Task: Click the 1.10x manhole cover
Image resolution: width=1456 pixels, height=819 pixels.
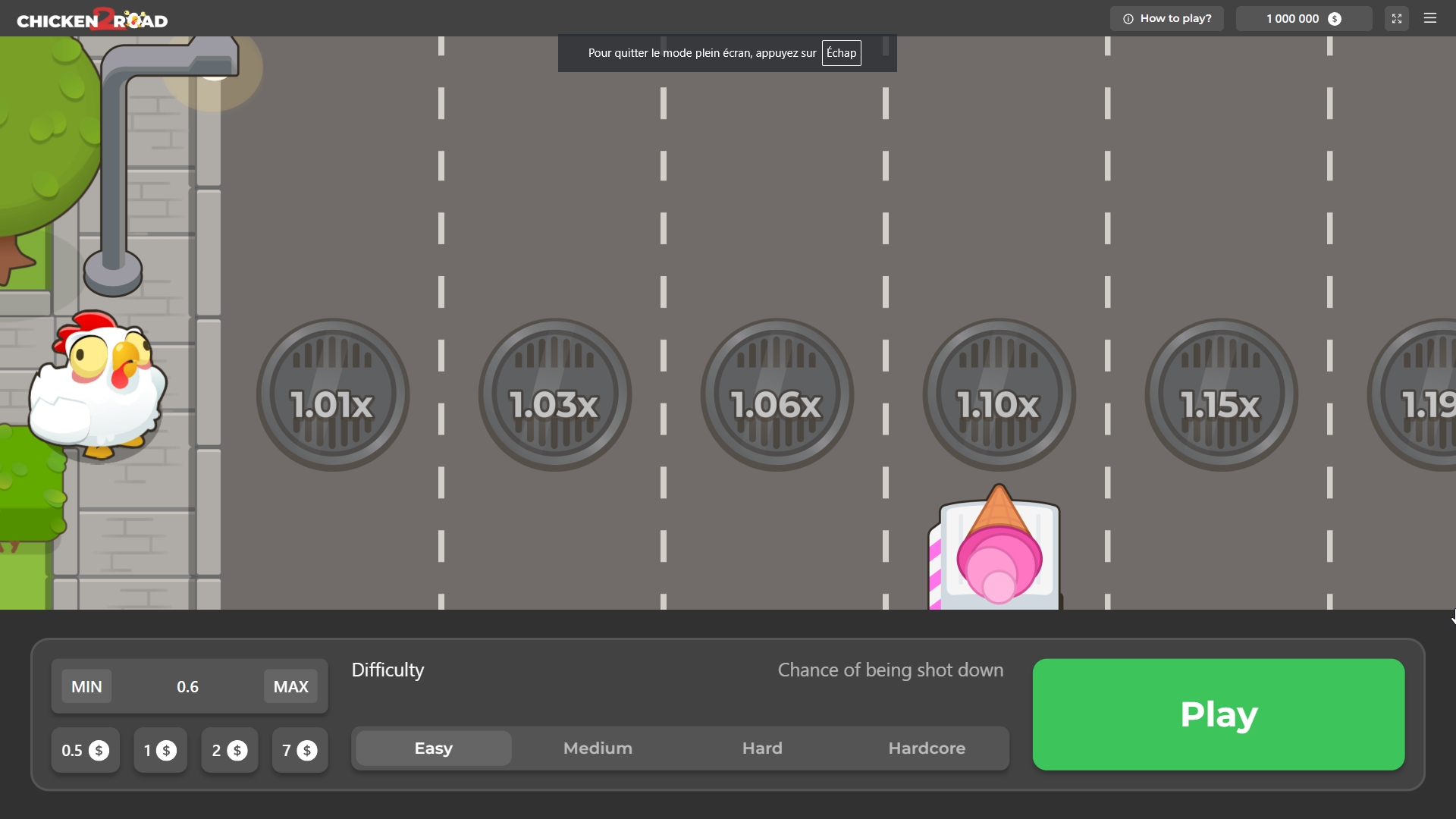Action: click(x=999, y=395)
